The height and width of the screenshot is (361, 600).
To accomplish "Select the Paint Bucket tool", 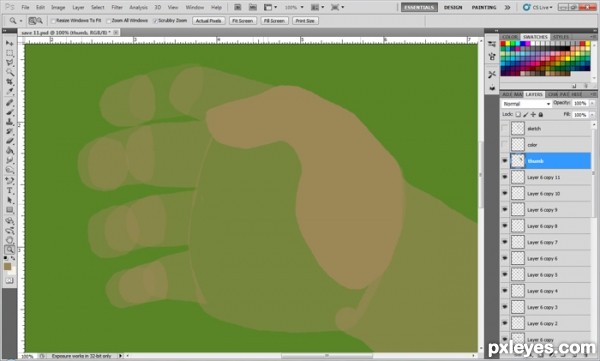I will pos(10,150).
